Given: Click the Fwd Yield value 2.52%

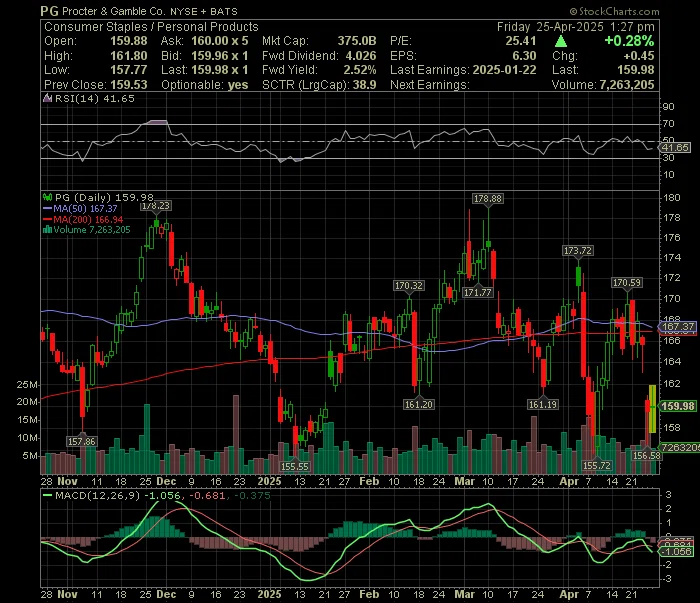Looking at the screenshot, I should 360,70.
